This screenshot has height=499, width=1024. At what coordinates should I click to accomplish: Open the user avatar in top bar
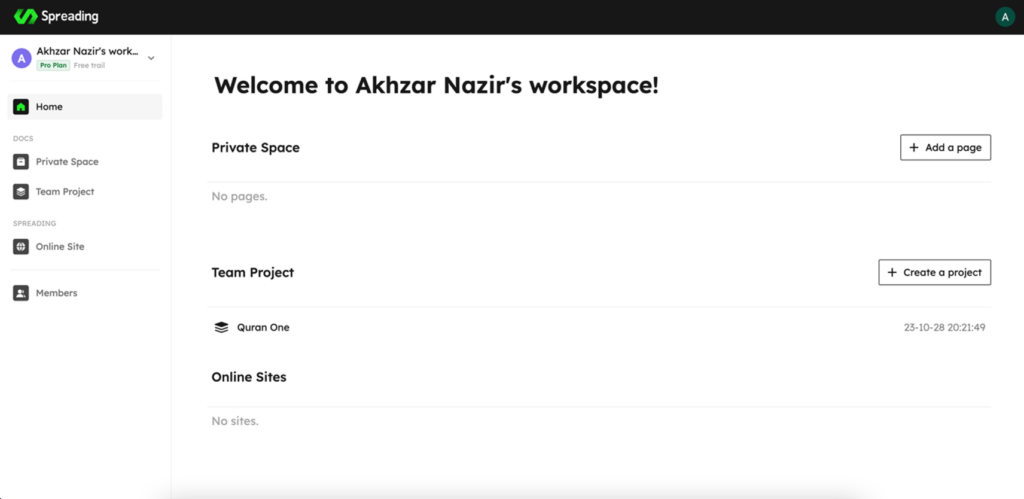click(1004, 17)
